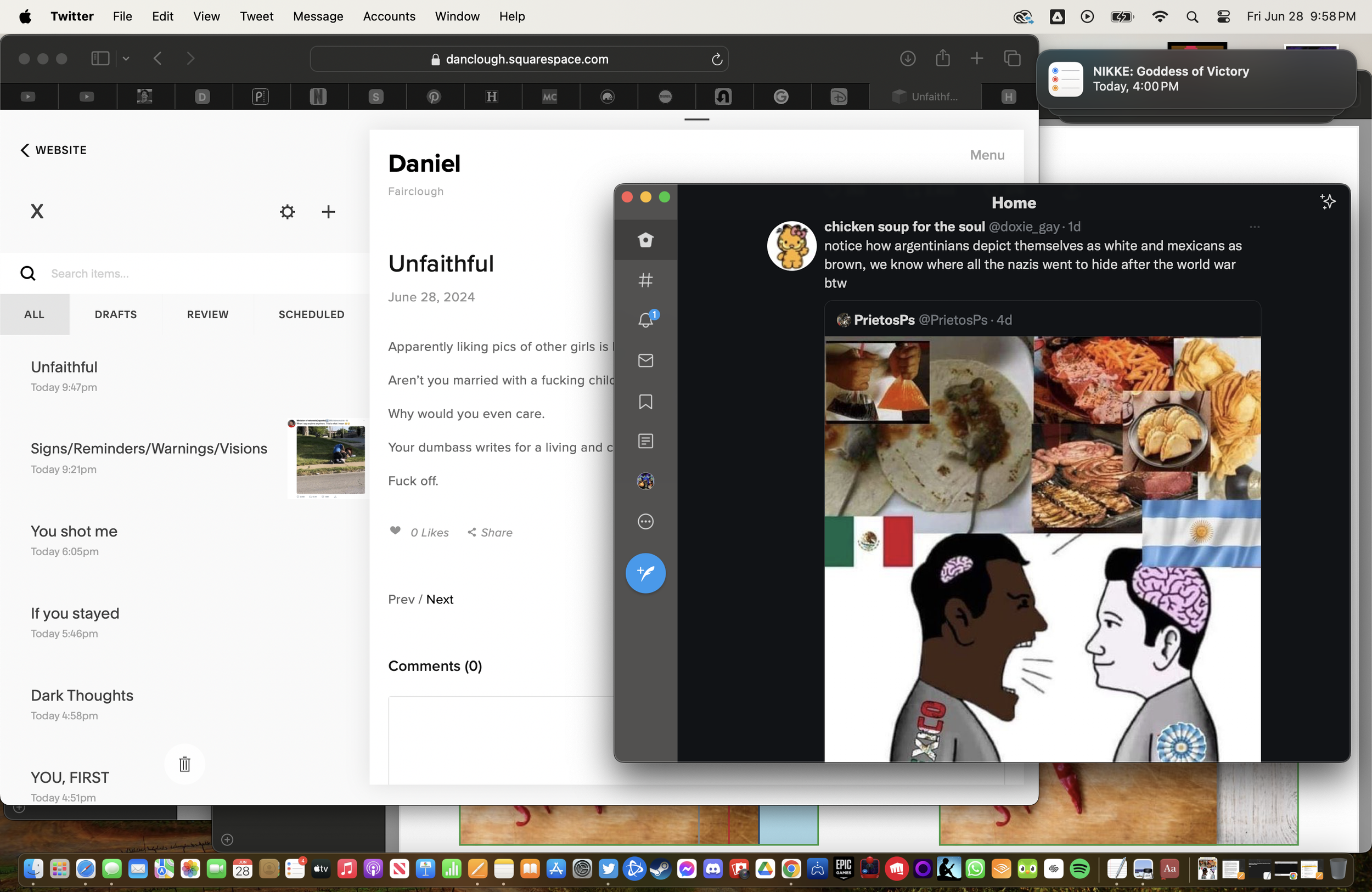Click the compose tweet button
Viewport: 1372px width, 892px height.
click(645, 573)
